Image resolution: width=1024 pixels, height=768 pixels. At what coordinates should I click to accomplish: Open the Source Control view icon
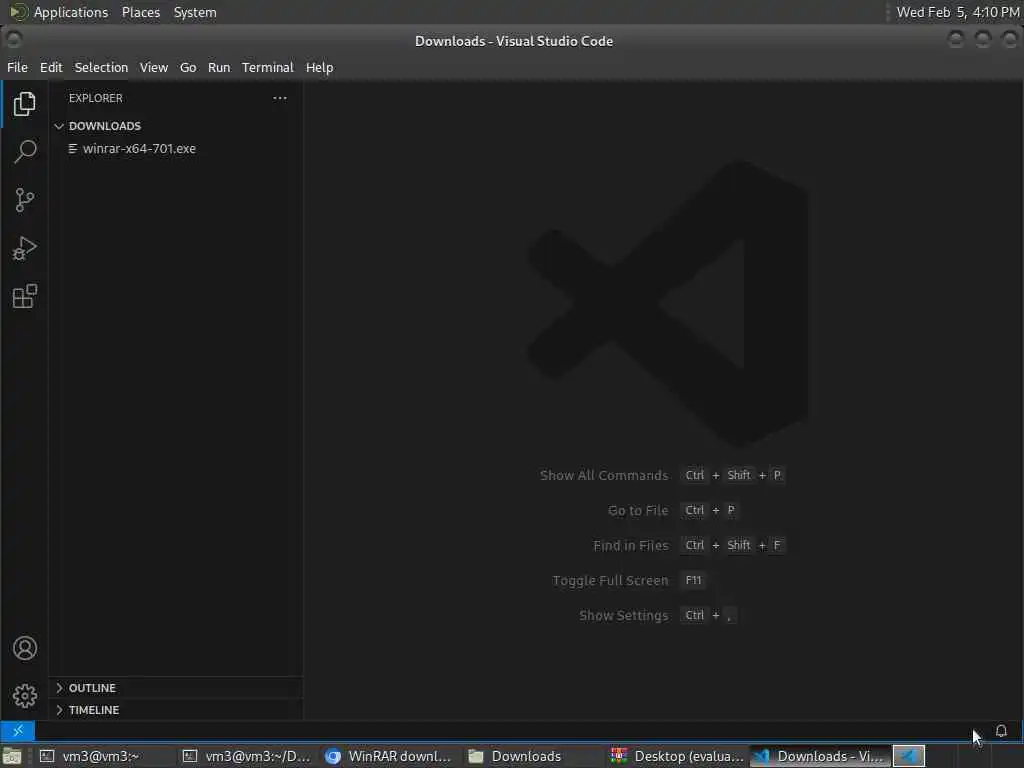pyautogui.click(x=24, y=200)
